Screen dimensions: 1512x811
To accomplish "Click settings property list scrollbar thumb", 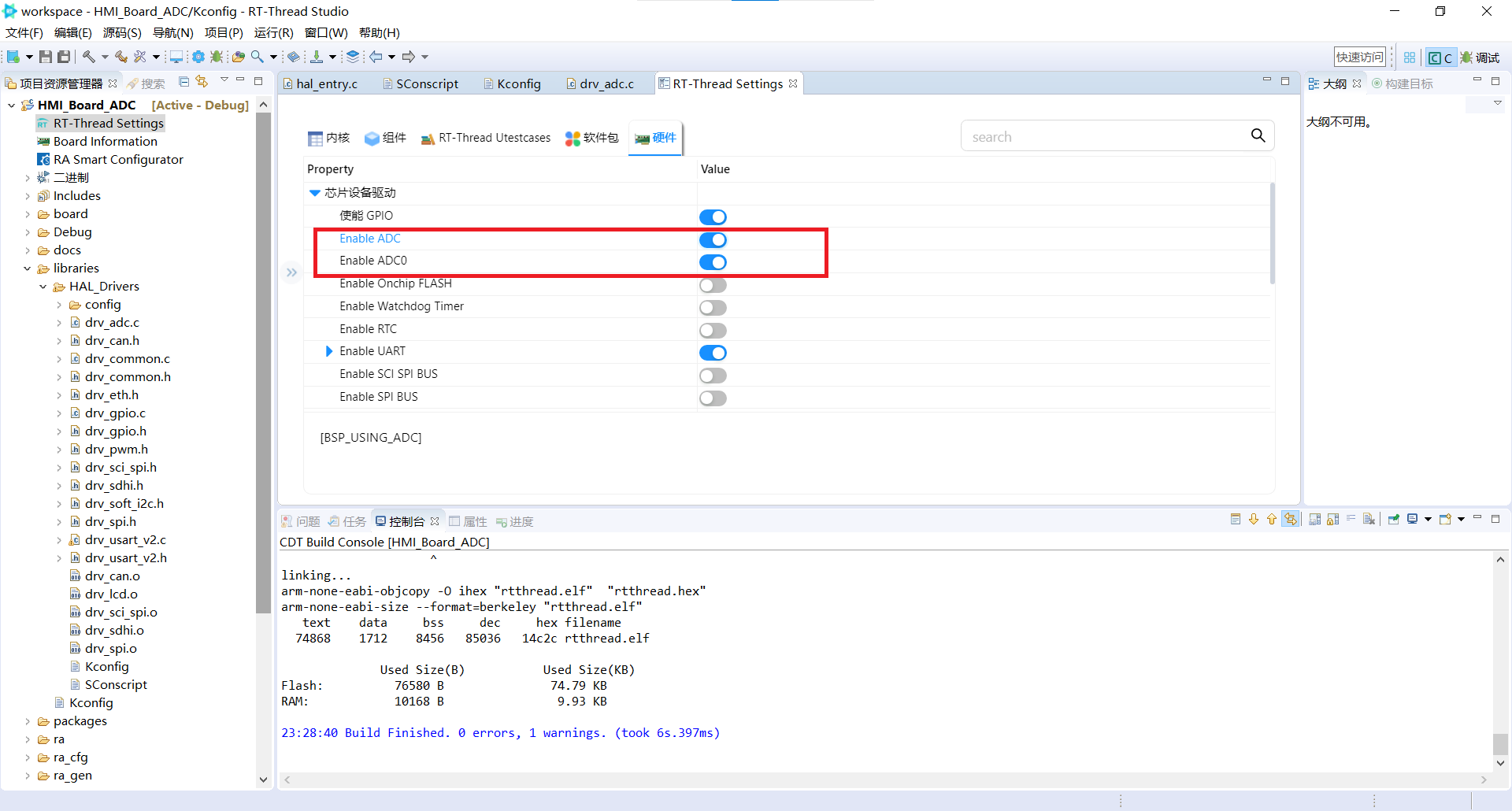I will coord(1272,233).
